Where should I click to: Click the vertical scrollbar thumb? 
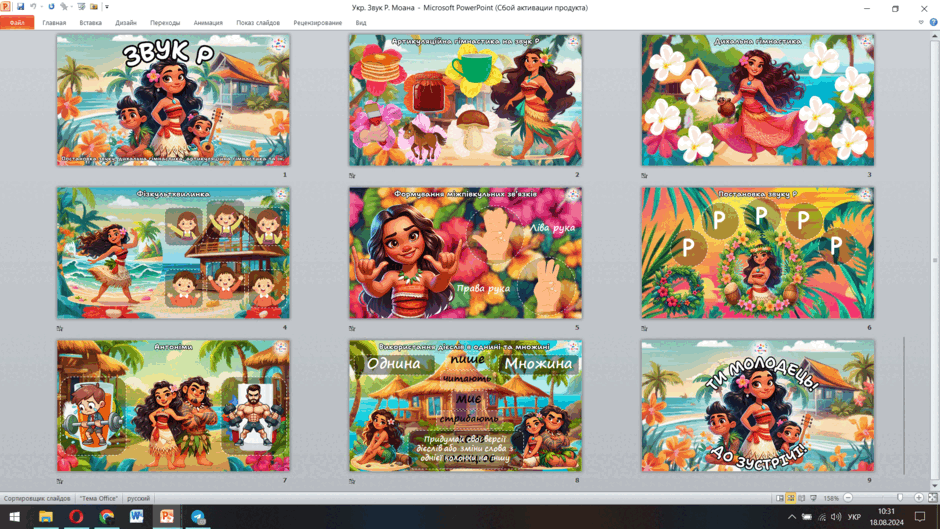click(935, 260)
